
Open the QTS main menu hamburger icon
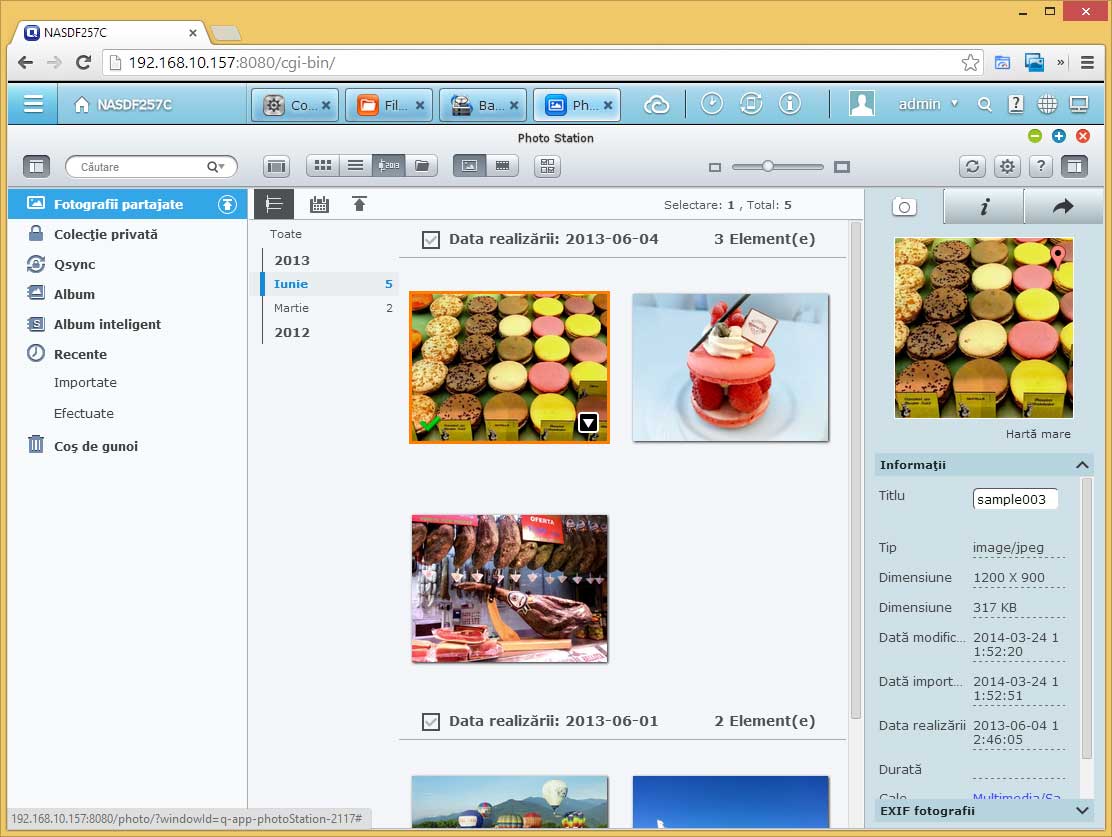tap(33, 104)
